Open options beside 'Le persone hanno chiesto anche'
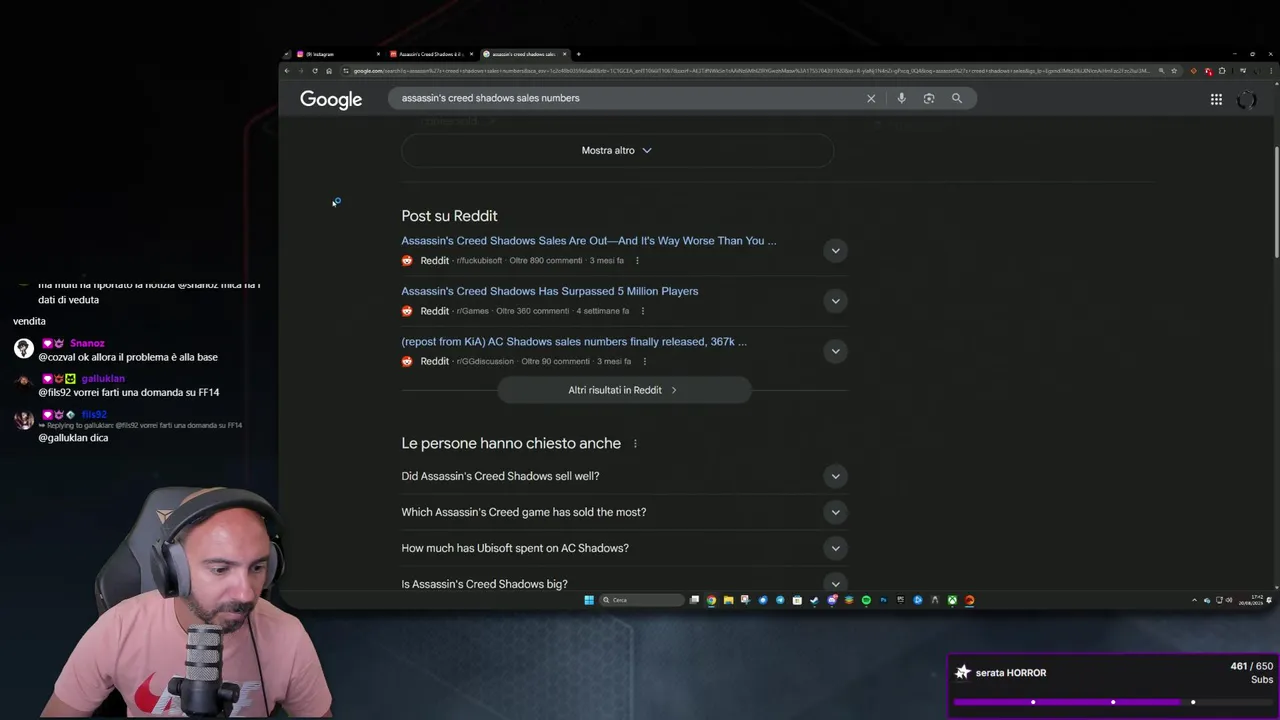This screenshot has width=1280, height=720. [x=635, y=444]
